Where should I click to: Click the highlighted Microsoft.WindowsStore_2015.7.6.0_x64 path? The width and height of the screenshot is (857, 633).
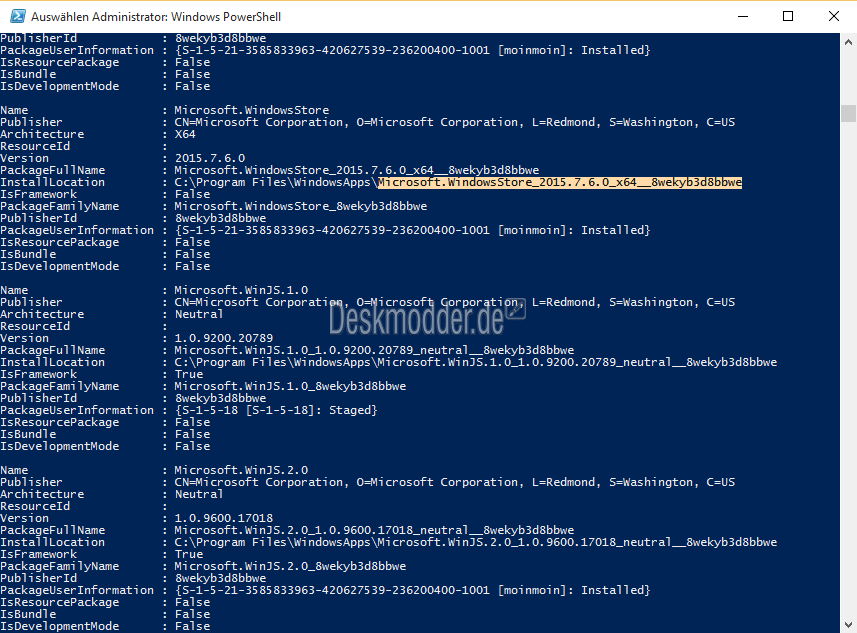tap(560, 182)
